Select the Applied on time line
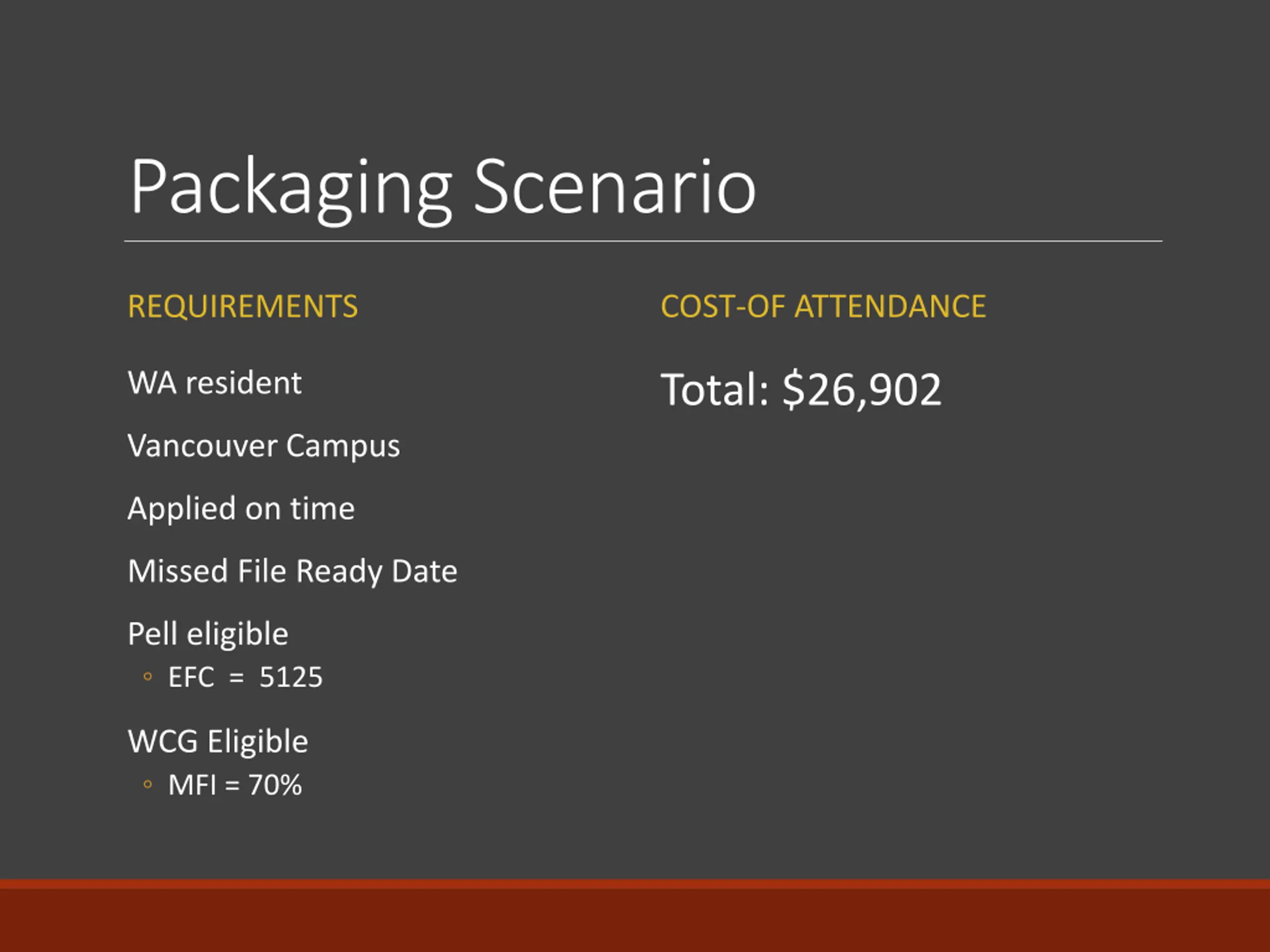1270x952 pixels. tap(241, 510)
